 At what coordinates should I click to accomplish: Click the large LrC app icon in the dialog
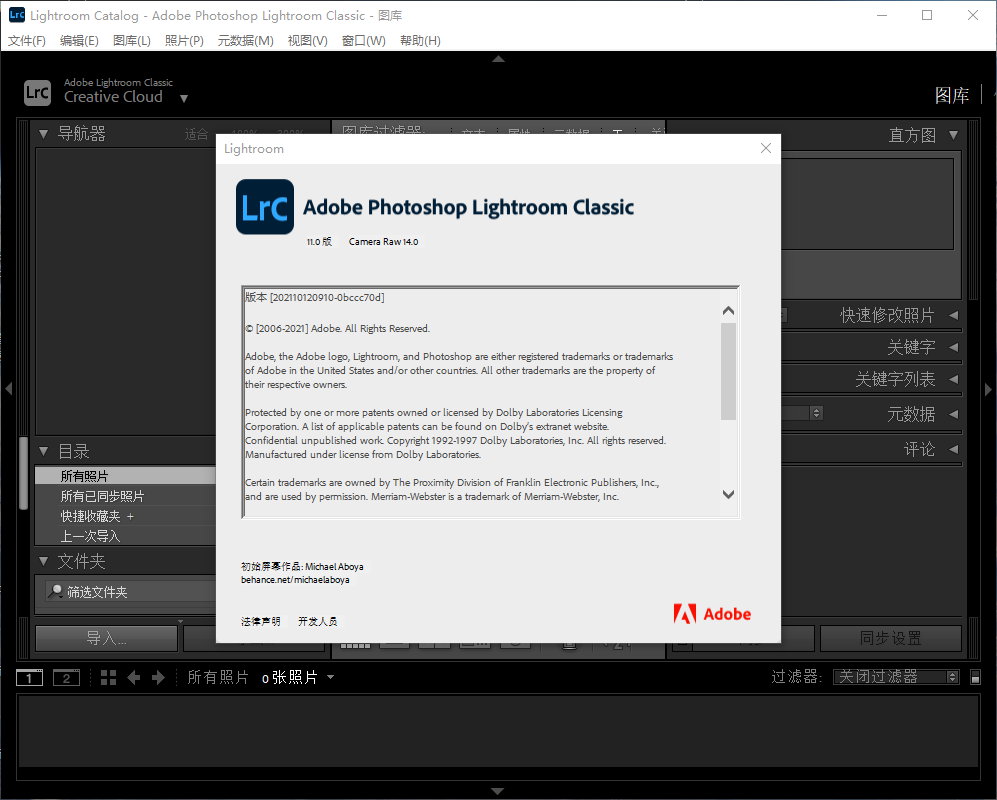(265, 207)
